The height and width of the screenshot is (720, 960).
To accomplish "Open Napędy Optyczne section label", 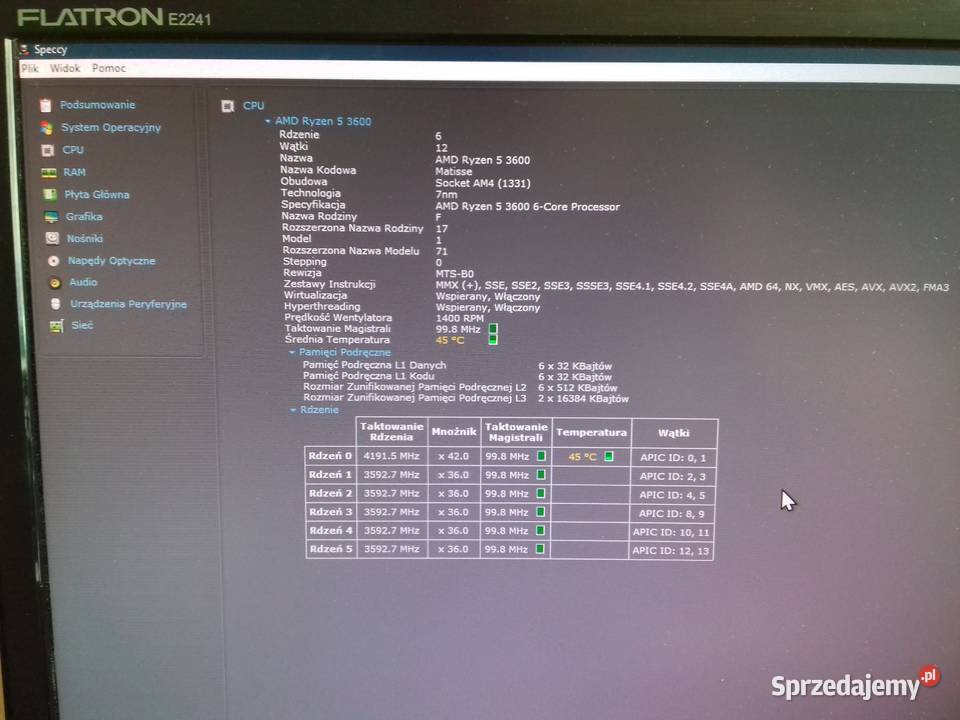I will coord(111,261).
